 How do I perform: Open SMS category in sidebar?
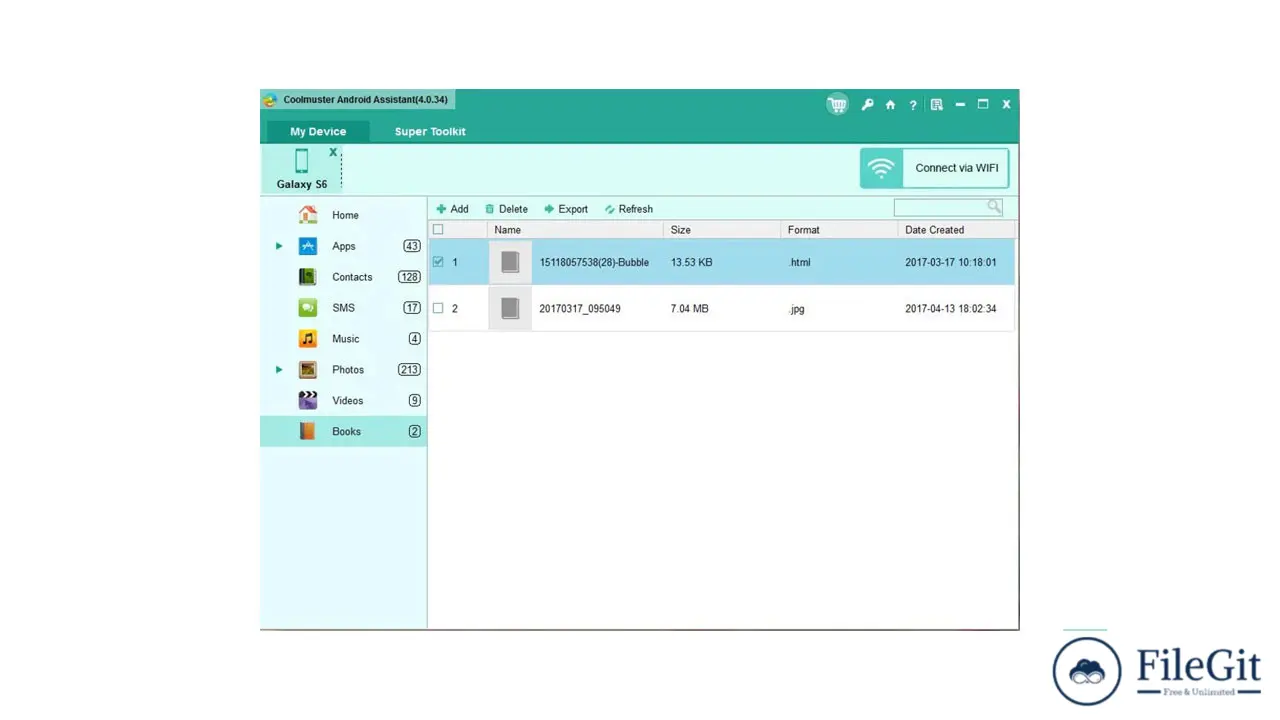pos(344,308)
